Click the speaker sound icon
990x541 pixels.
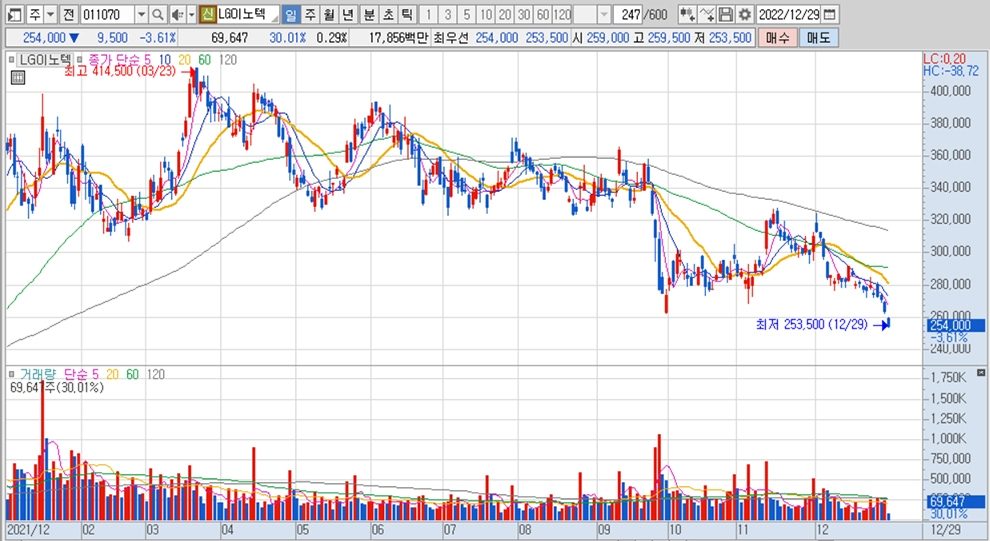(176, 15)
